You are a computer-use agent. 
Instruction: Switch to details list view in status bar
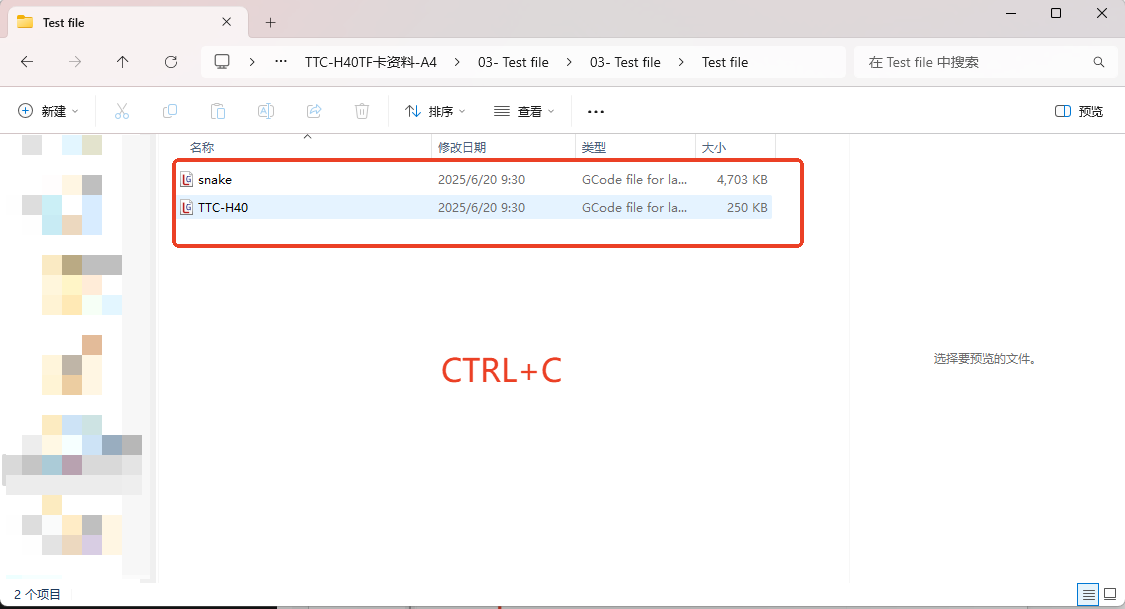[1087, 594]
